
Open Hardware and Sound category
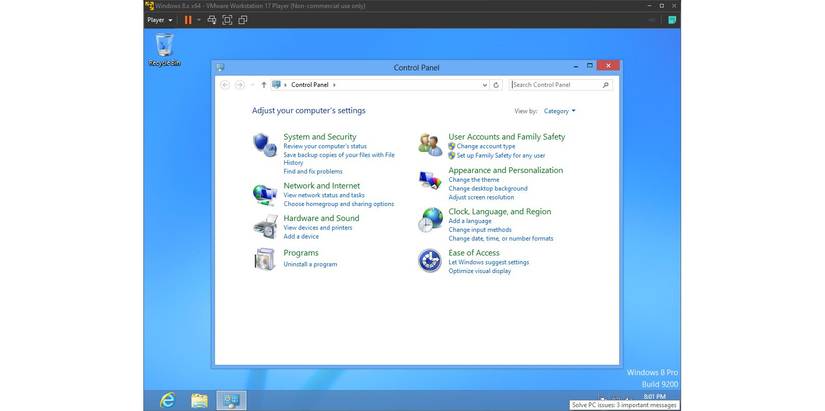click(321, 218)
